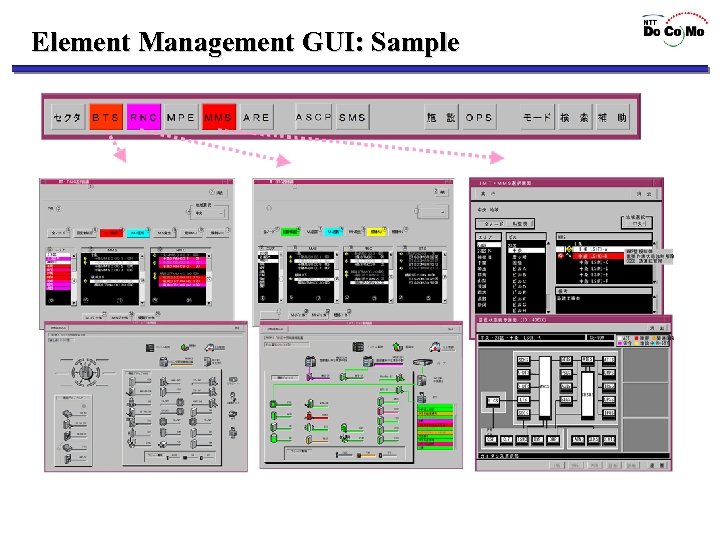
Task: Click the circular sector dial icon
Action: 86,372
